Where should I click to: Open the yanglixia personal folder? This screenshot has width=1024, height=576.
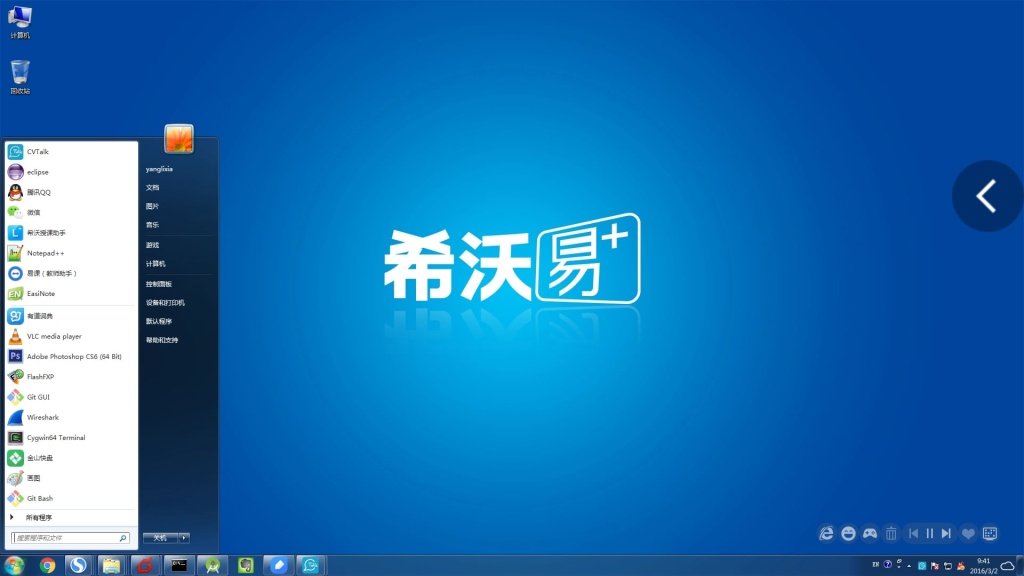pyautogui.click(x=159, y=169)
